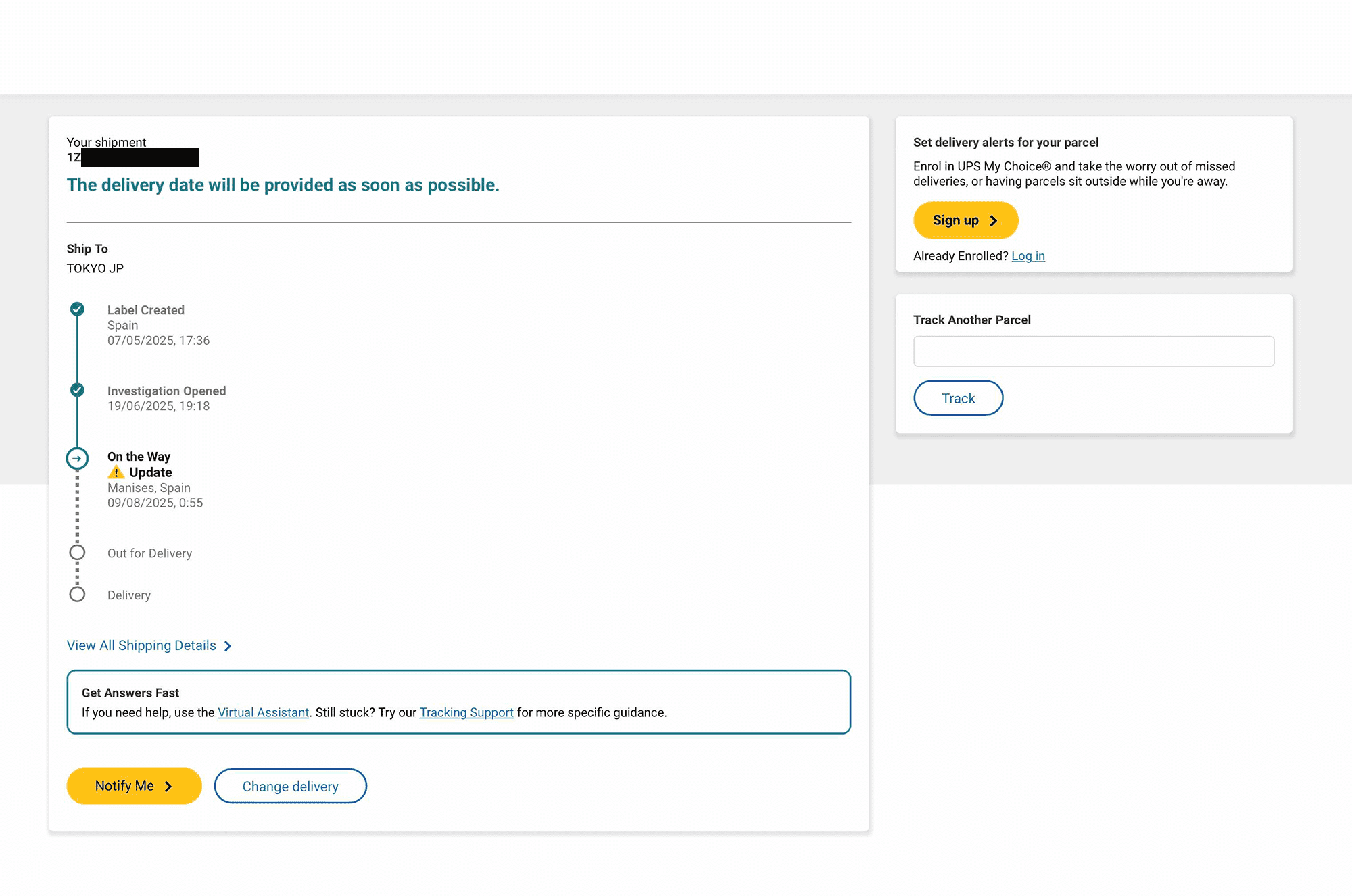The image size is (1352, 896).
Task: Click the Ship To TOKYO JP text
Action: point(95,268)
